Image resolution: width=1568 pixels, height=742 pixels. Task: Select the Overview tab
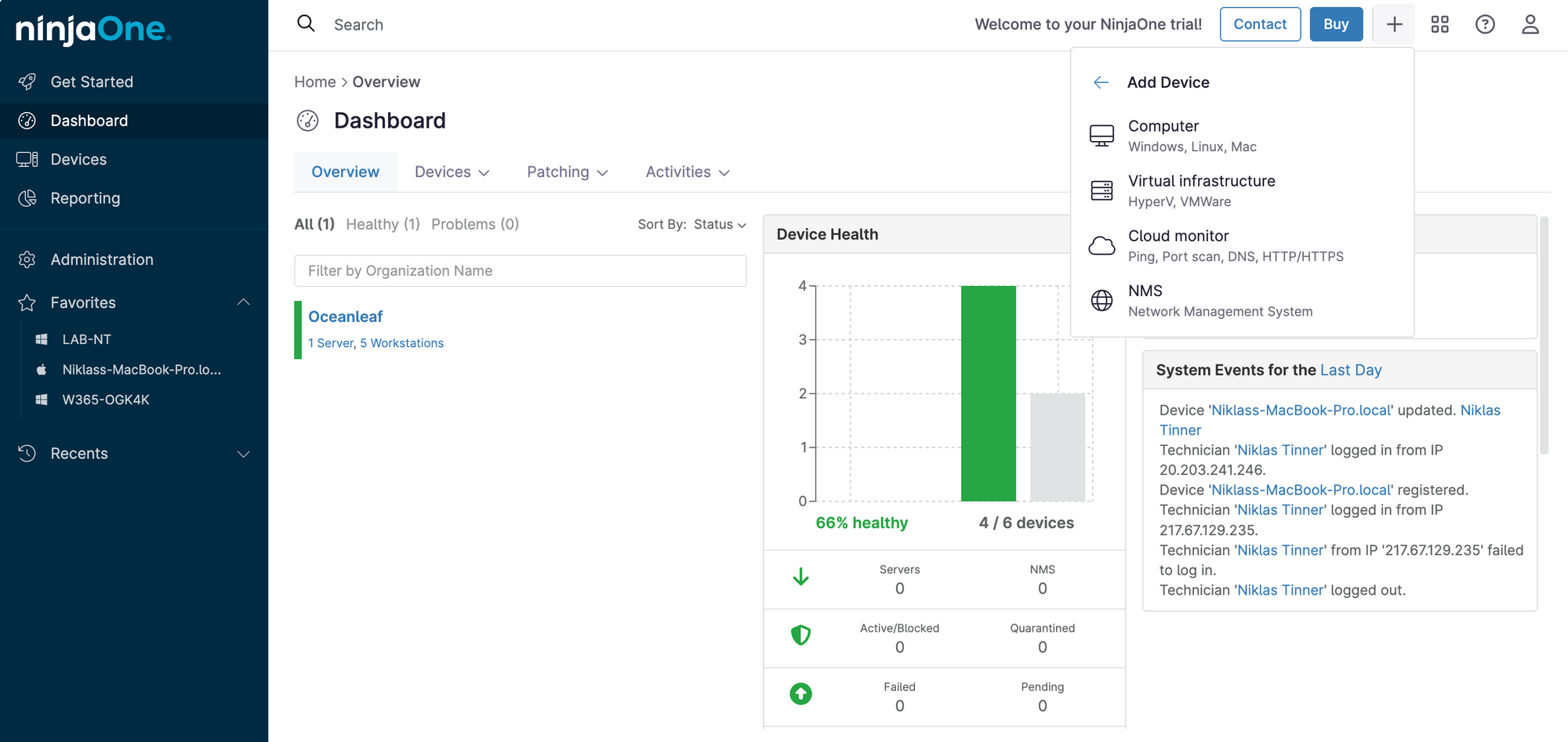tap(345, 172)
